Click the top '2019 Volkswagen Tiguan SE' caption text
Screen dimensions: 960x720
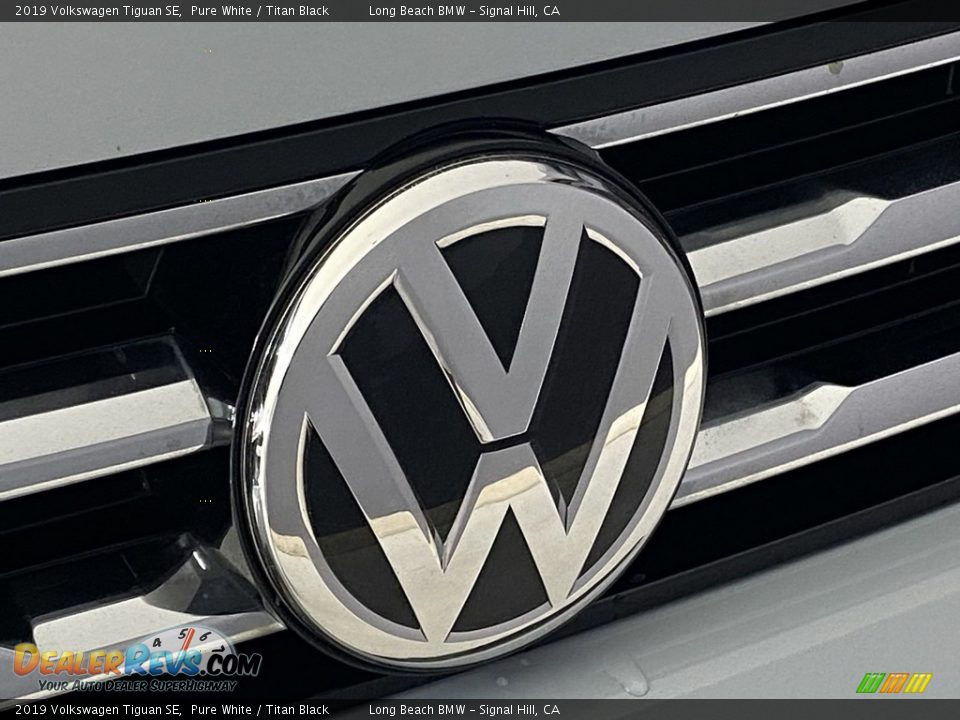pos(98,10)
